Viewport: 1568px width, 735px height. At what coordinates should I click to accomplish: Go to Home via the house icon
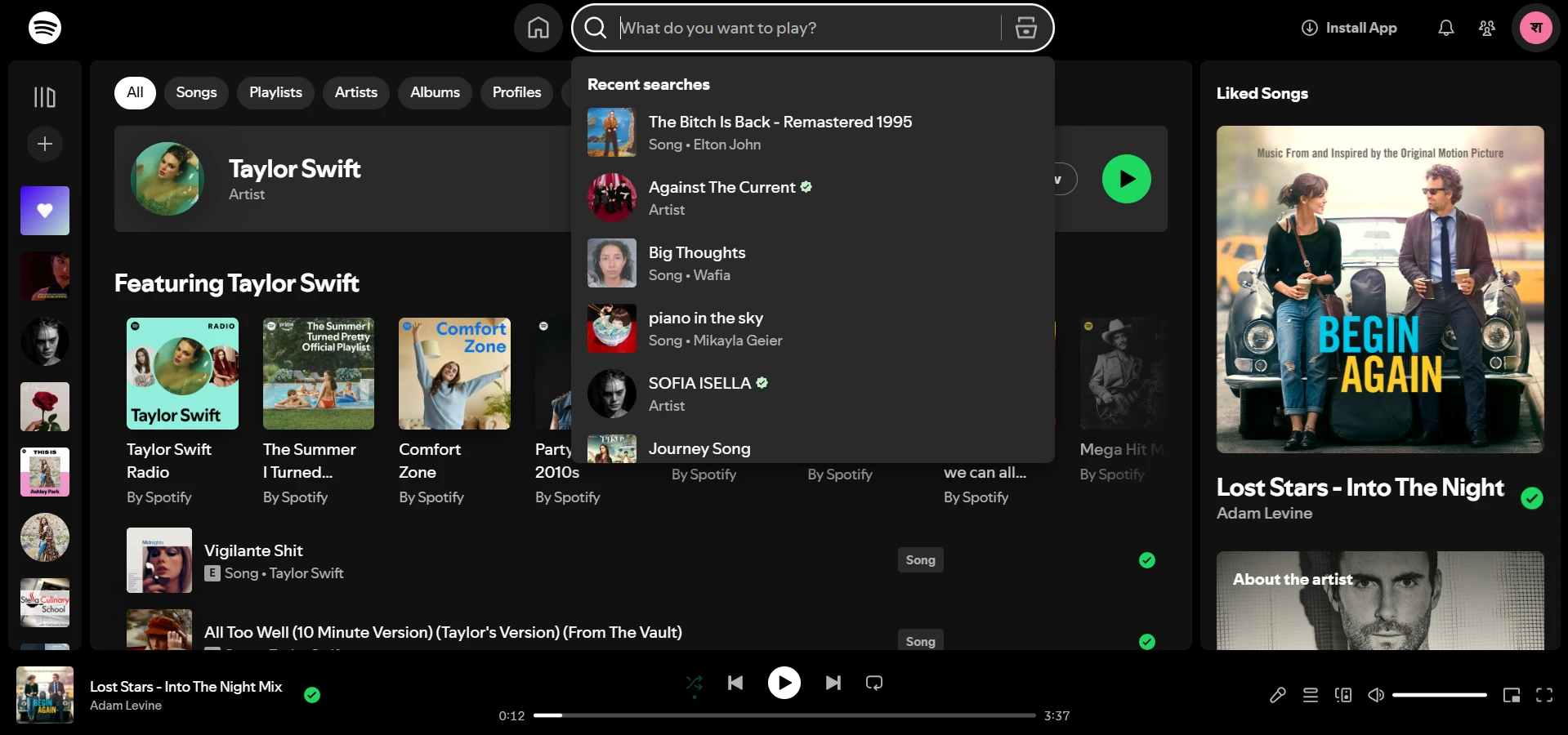pos(538,28)
